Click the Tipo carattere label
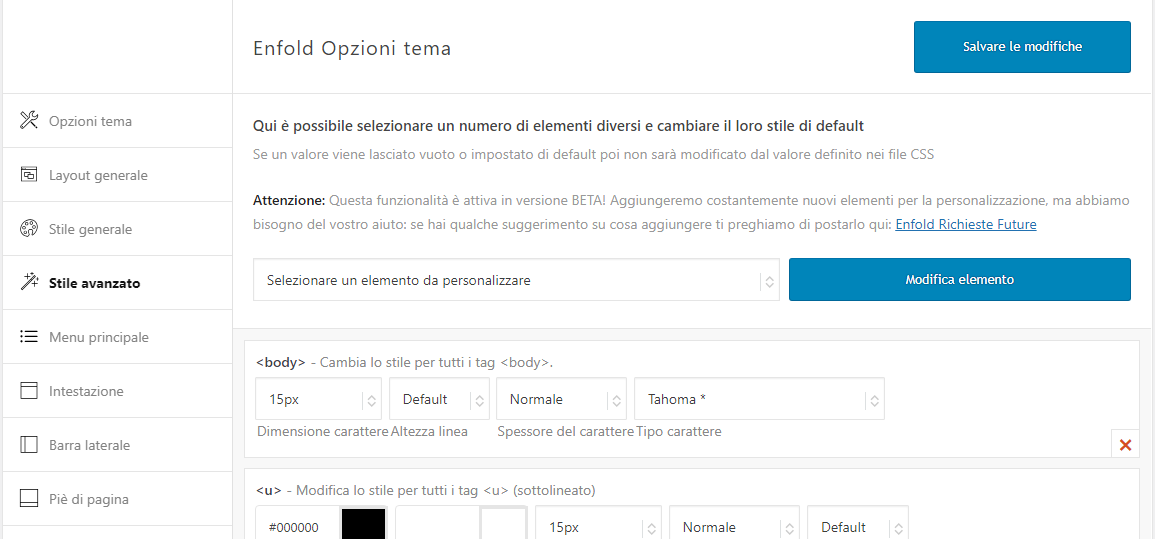This screenshot has width=1155, height=539. point(679,431)
